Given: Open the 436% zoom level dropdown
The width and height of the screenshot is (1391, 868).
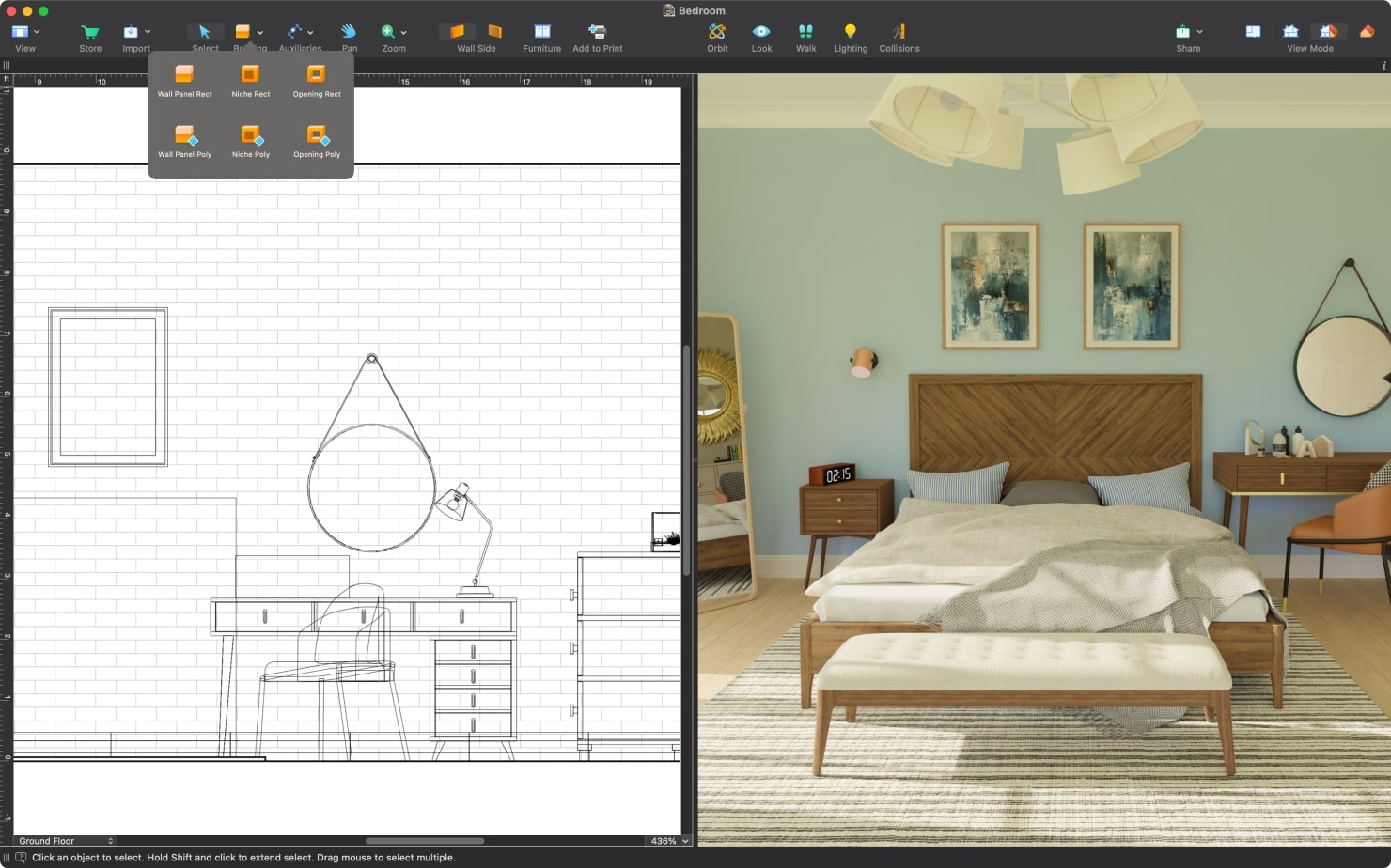Looking at the screenshot, I should tap(669, 841).
